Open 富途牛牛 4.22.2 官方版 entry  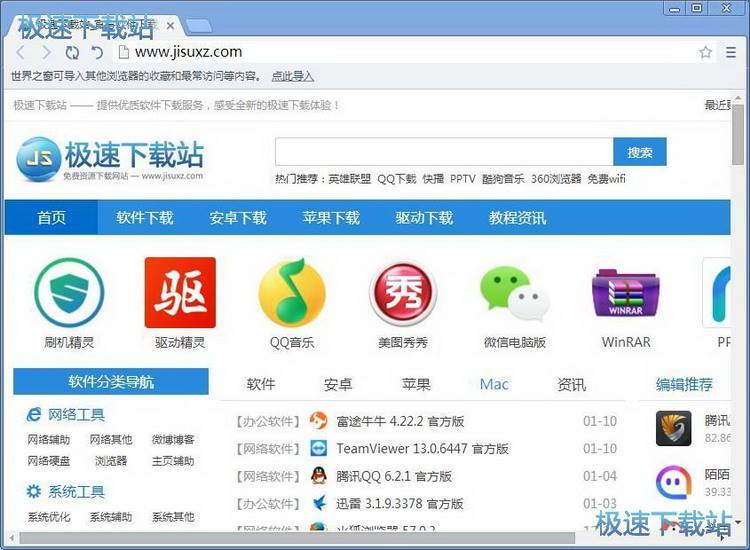[400, 421]
